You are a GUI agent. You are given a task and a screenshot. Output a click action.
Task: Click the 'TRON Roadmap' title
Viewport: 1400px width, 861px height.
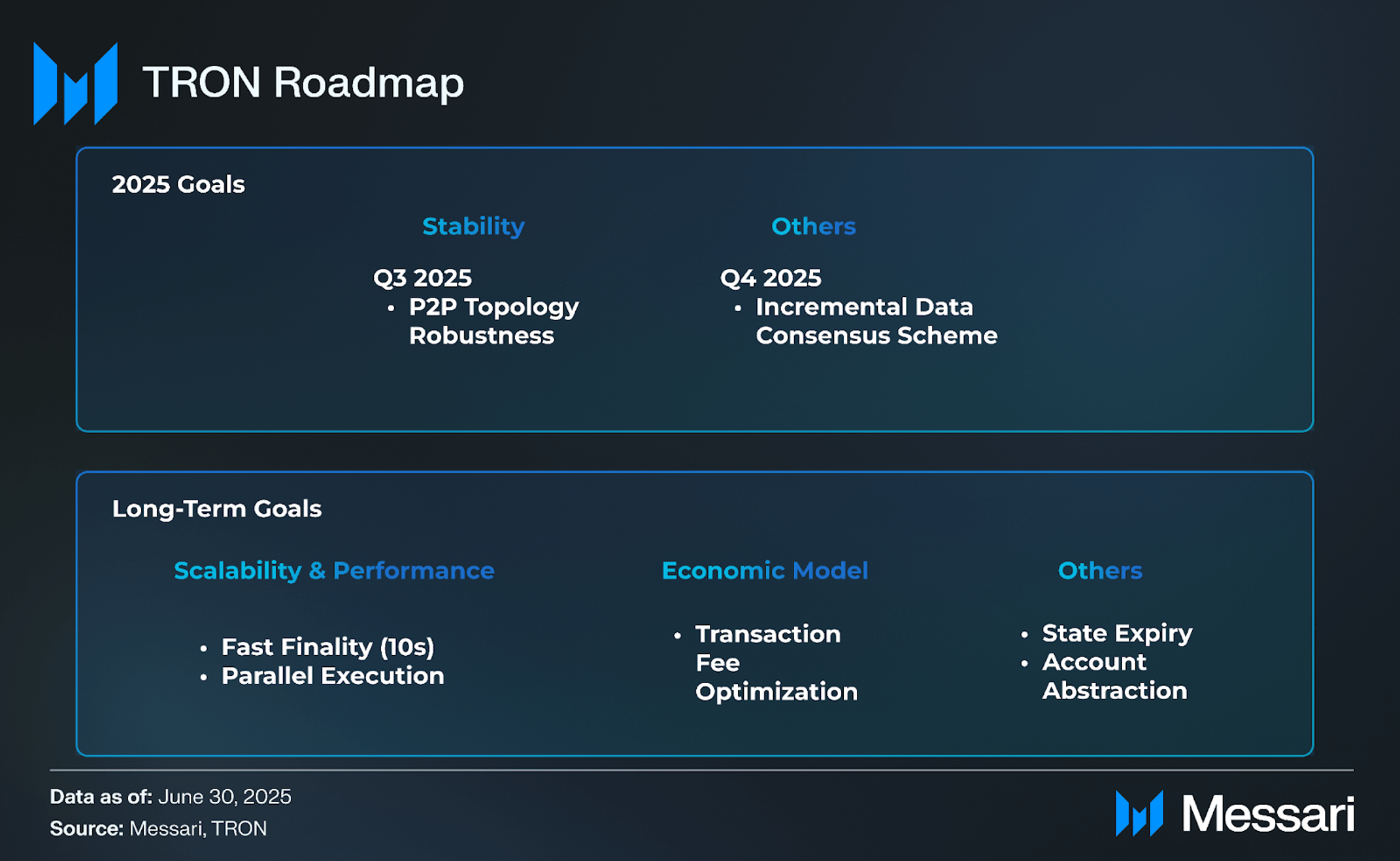(x=303, y=83)
